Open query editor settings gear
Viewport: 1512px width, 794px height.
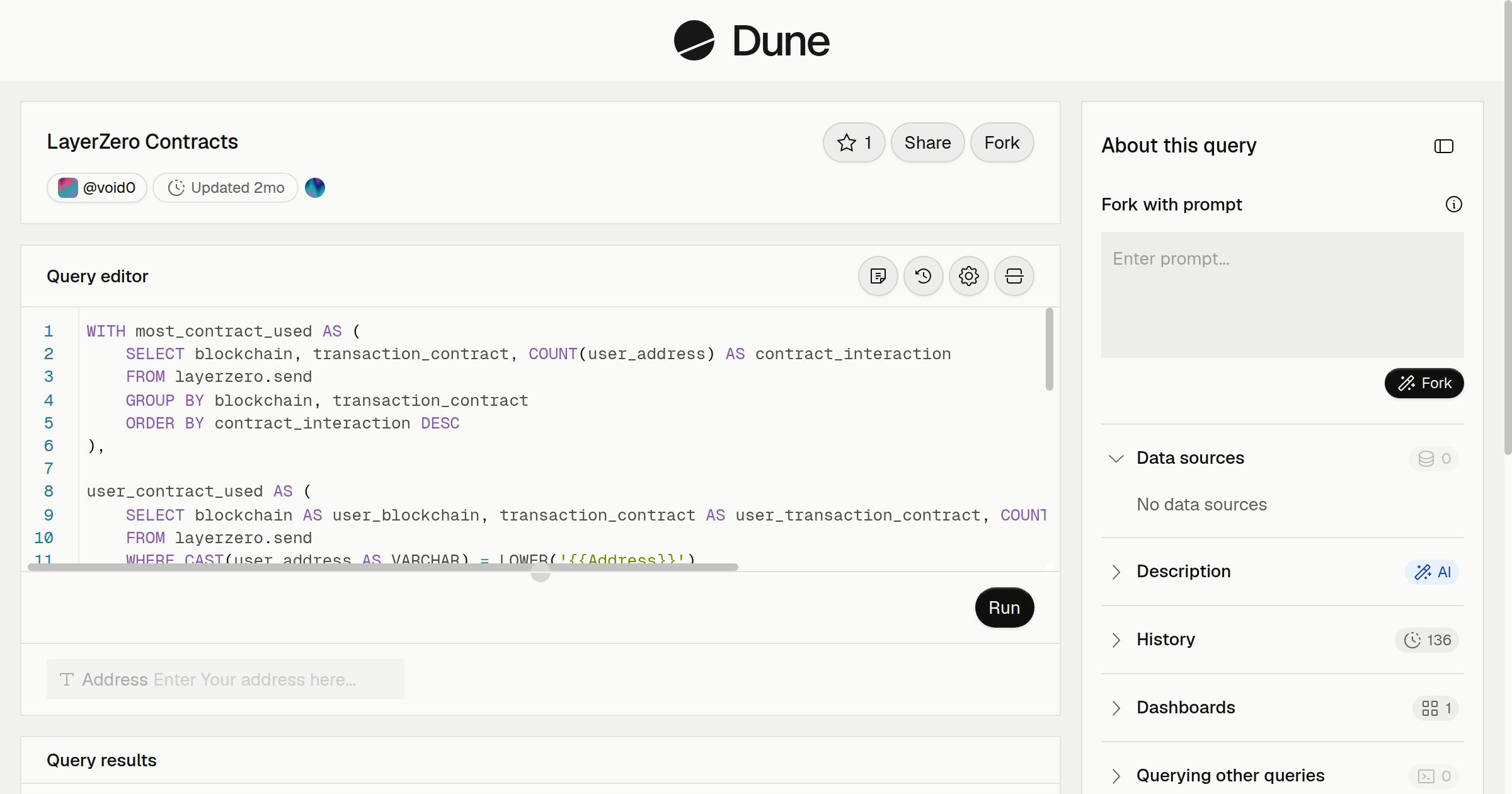tap(969, 276)
